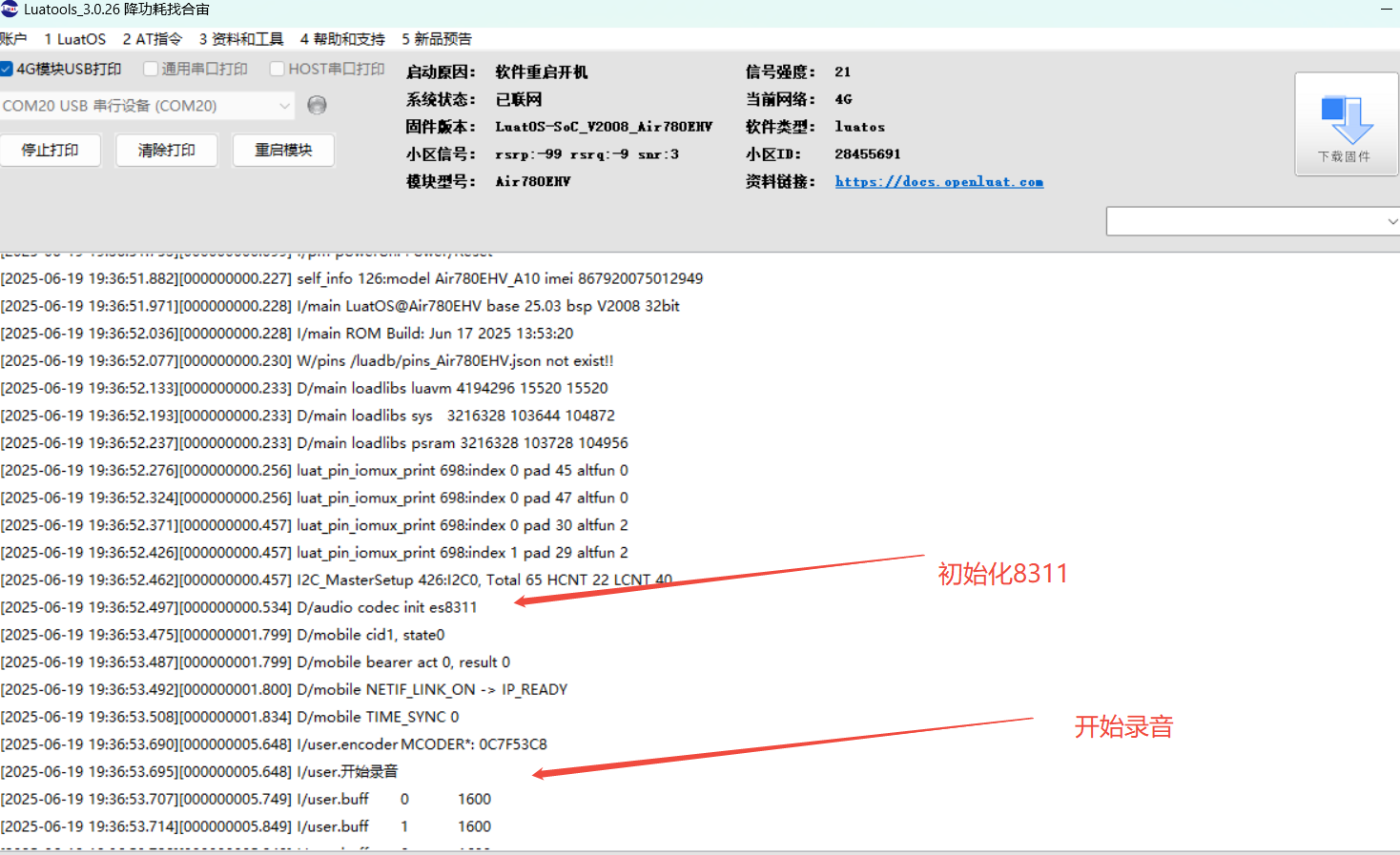This screenshot has height=855, width=1400.
Task: Click the gray serial port status indicator
Action: pyautogui.click(x=318, y=105)
